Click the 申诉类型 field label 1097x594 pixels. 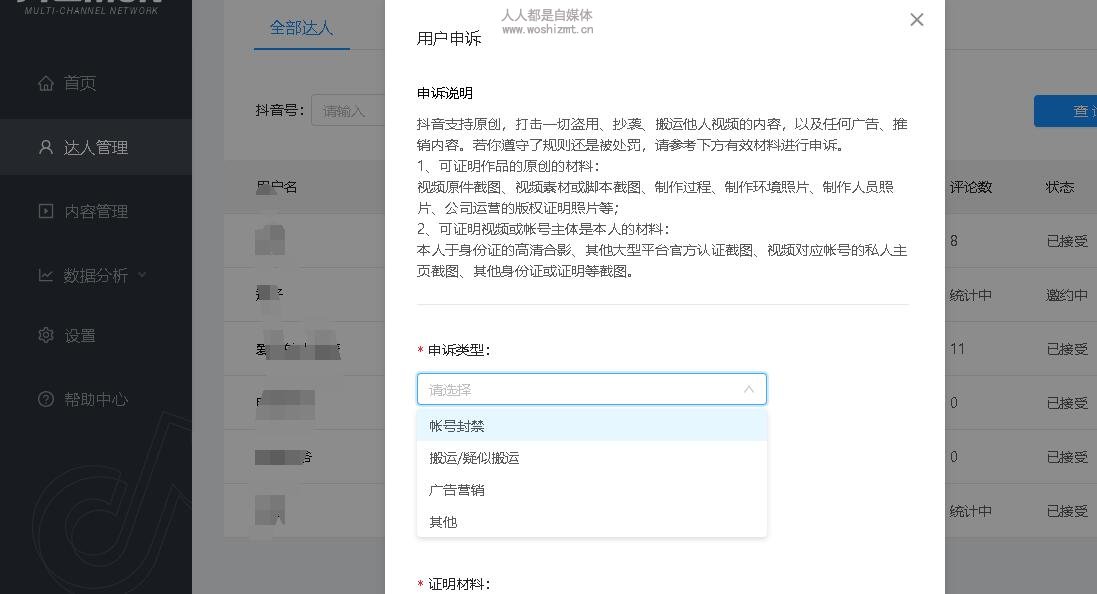pyautogui.click(x=459, y=350)
